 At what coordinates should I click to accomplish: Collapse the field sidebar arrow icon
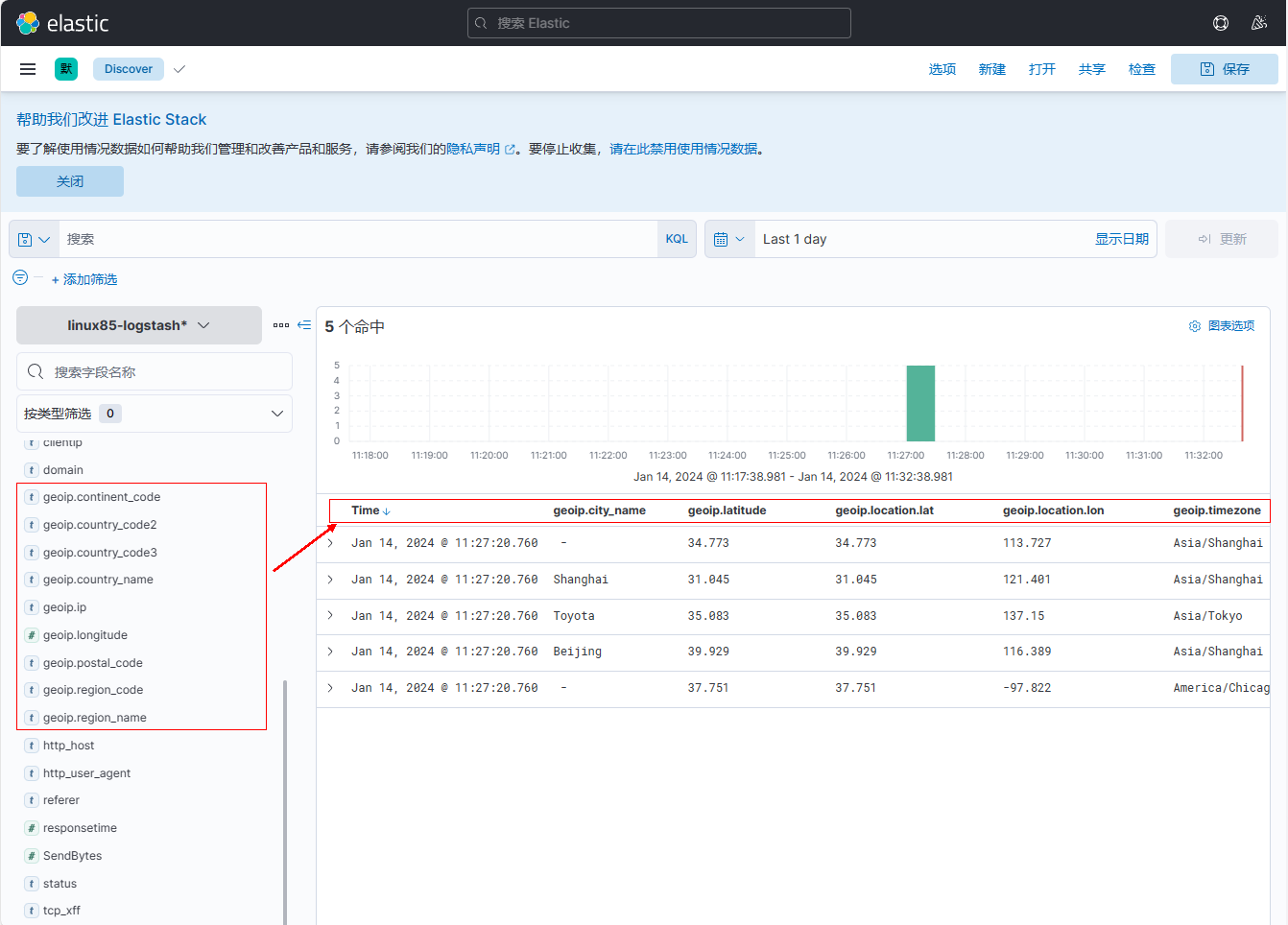pyautogui.click(x=304, y=325)
